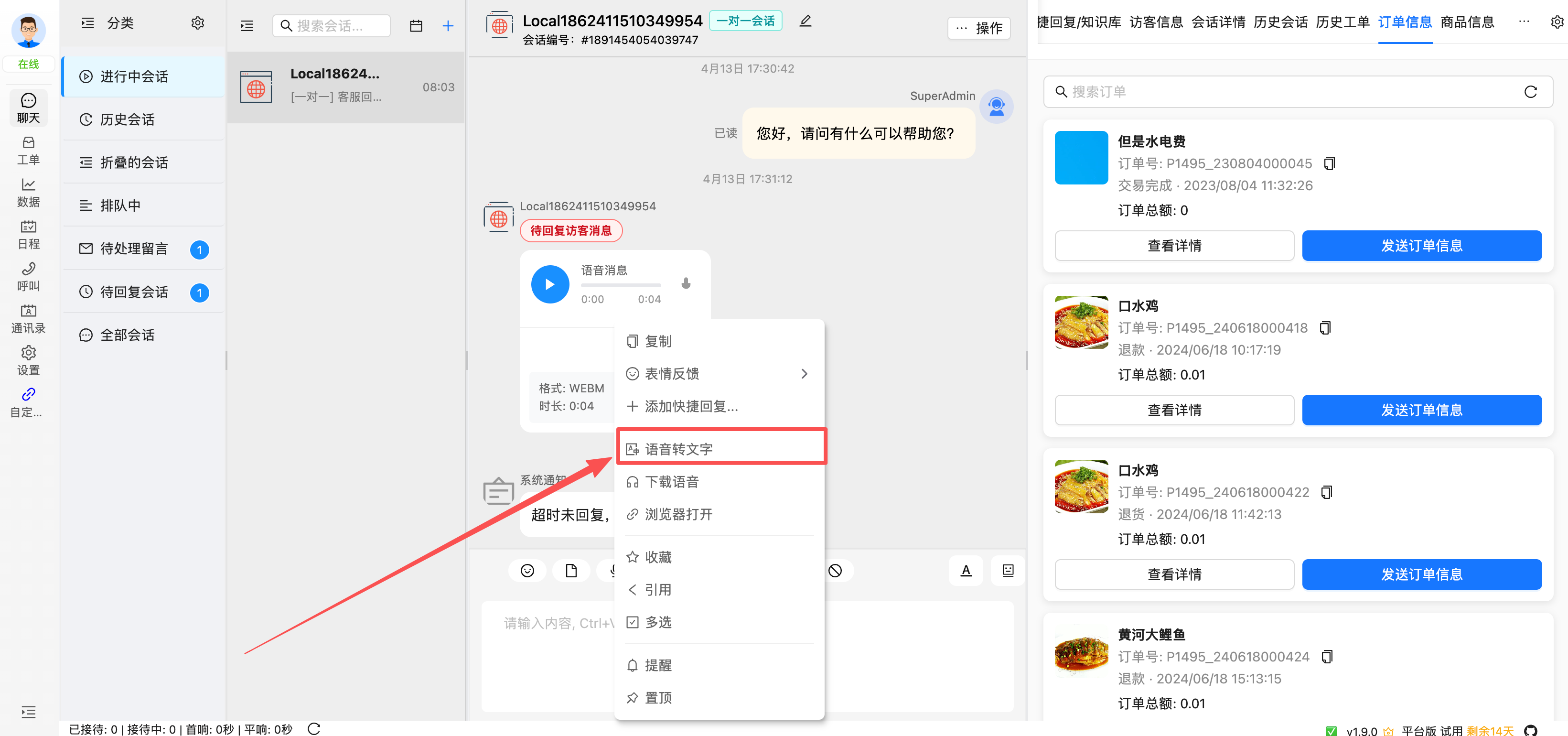Screen dimensions: 1568x736
Task: Refresh the order search results
Action: click(x=1530, y=91)
